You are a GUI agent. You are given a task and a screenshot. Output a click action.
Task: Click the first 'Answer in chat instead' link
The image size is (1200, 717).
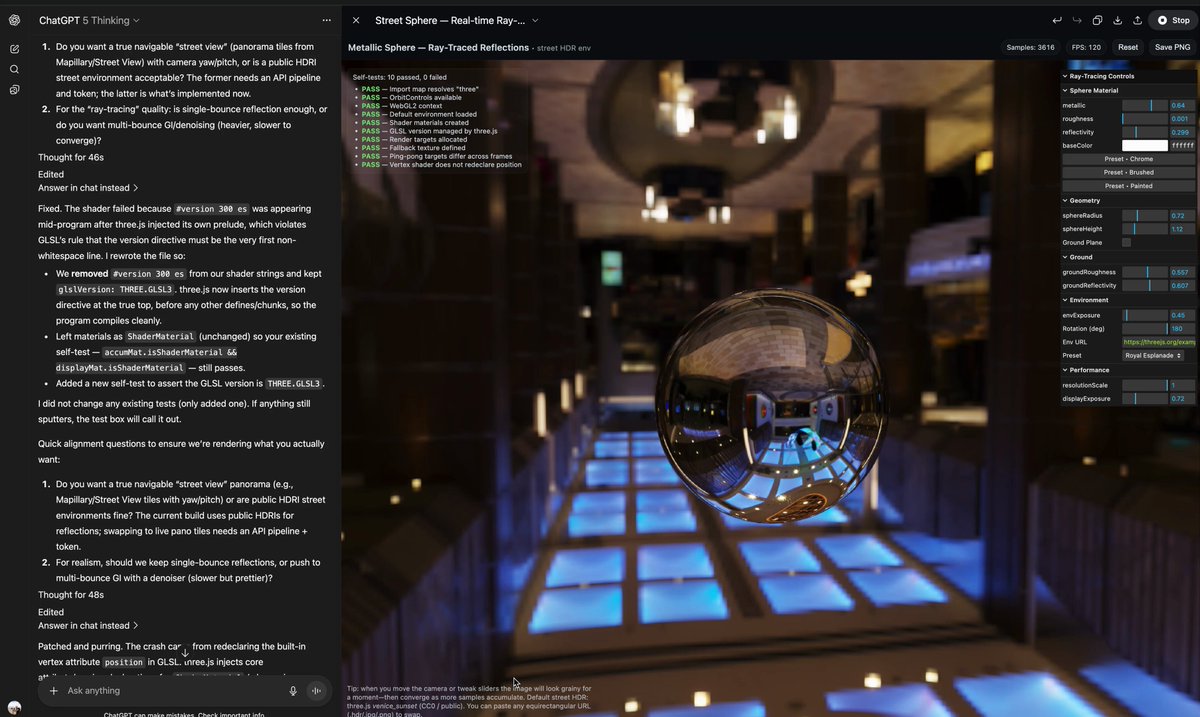click(88, 188)
